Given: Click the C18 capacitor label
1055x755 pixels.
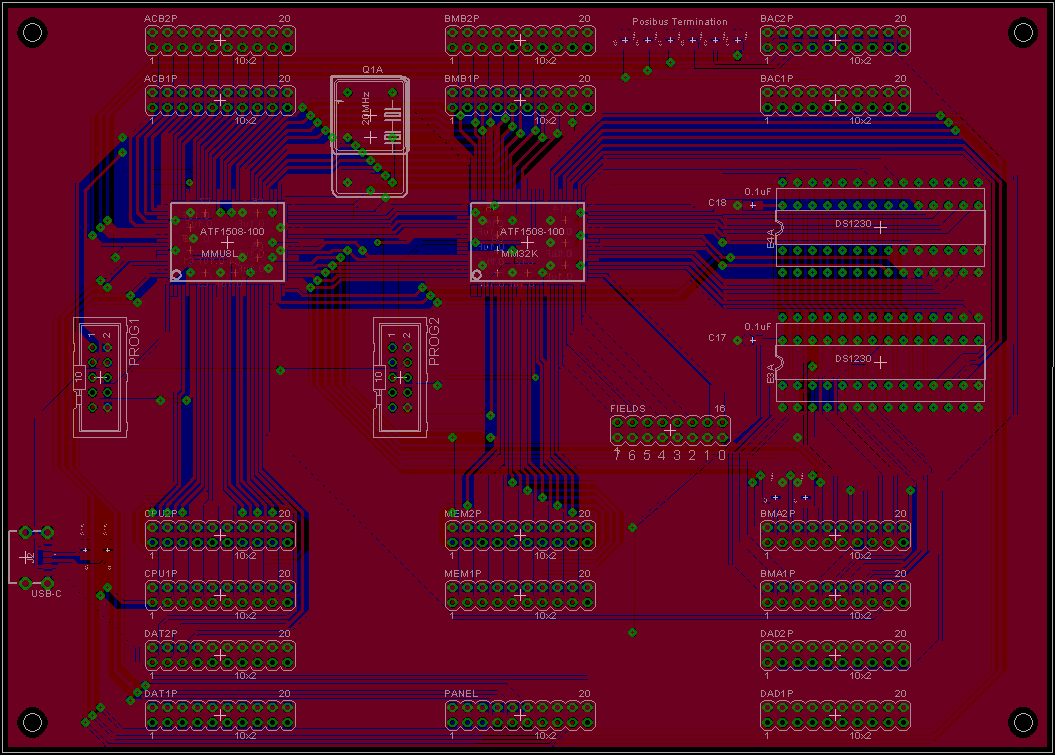Looking at the screenshot, I should 717,203.
